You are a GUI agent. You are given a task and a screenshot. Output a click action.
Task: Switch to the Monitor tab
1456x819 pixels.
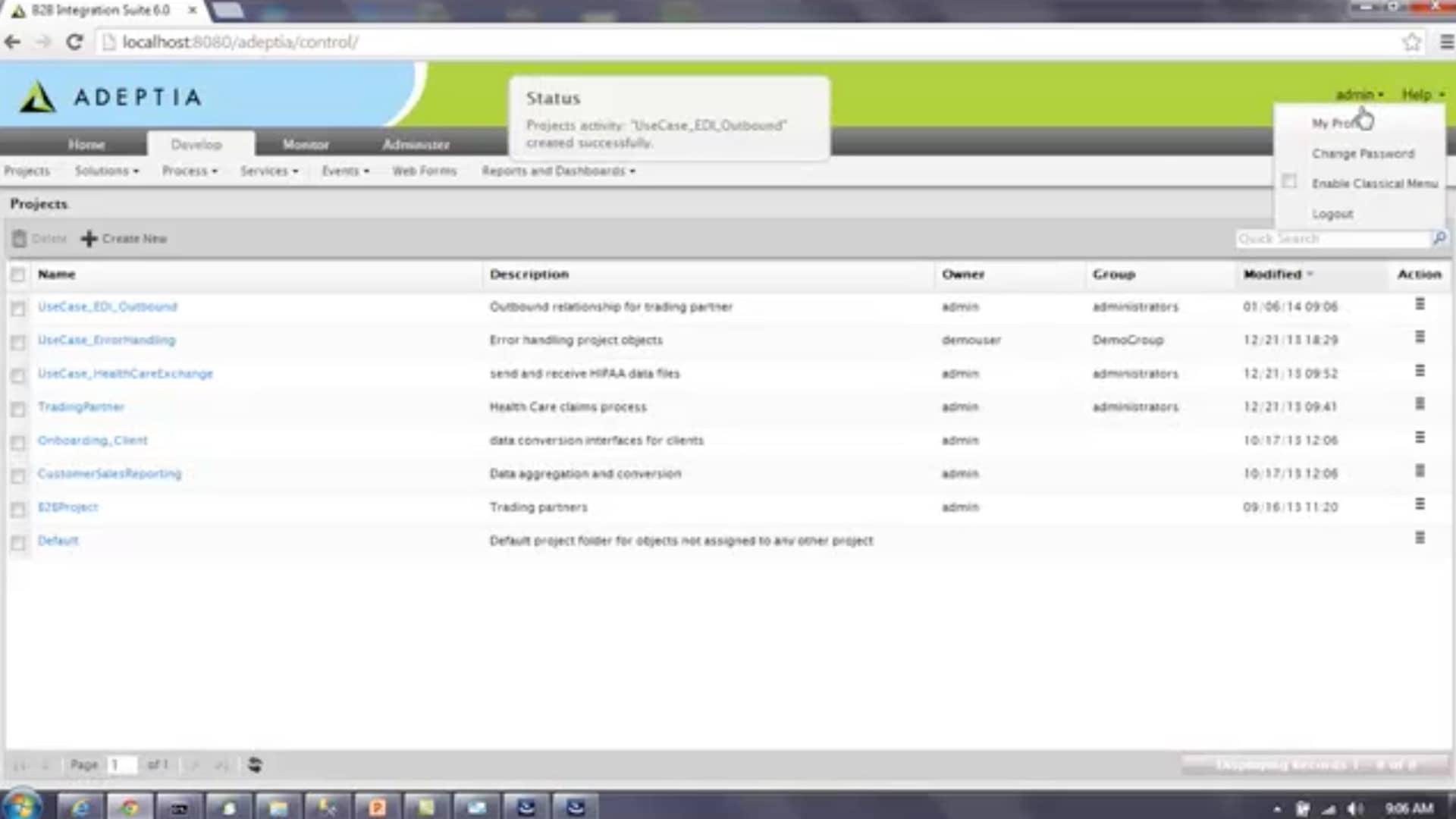pyautogui.click(x=306, y=144)
